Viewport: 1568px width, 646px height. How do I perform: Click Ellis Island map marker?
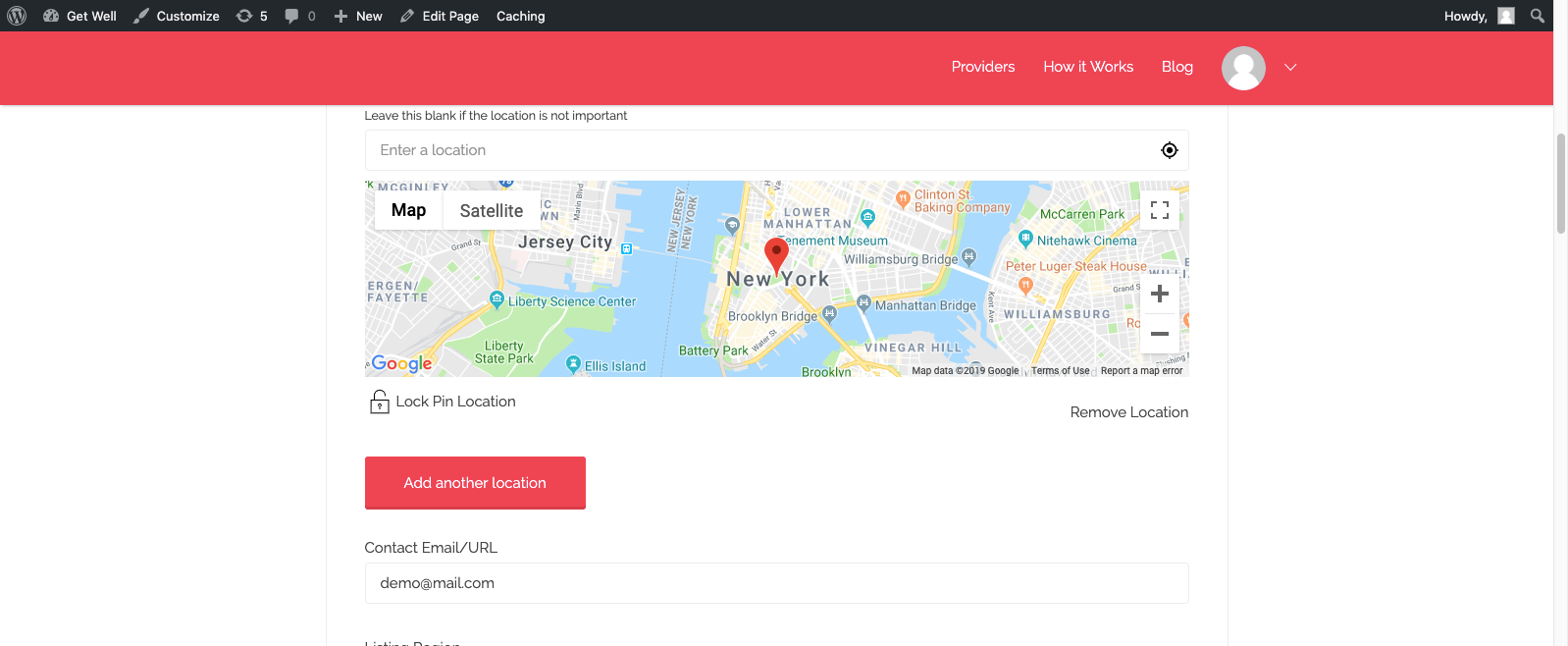click(x=574, y=363)
